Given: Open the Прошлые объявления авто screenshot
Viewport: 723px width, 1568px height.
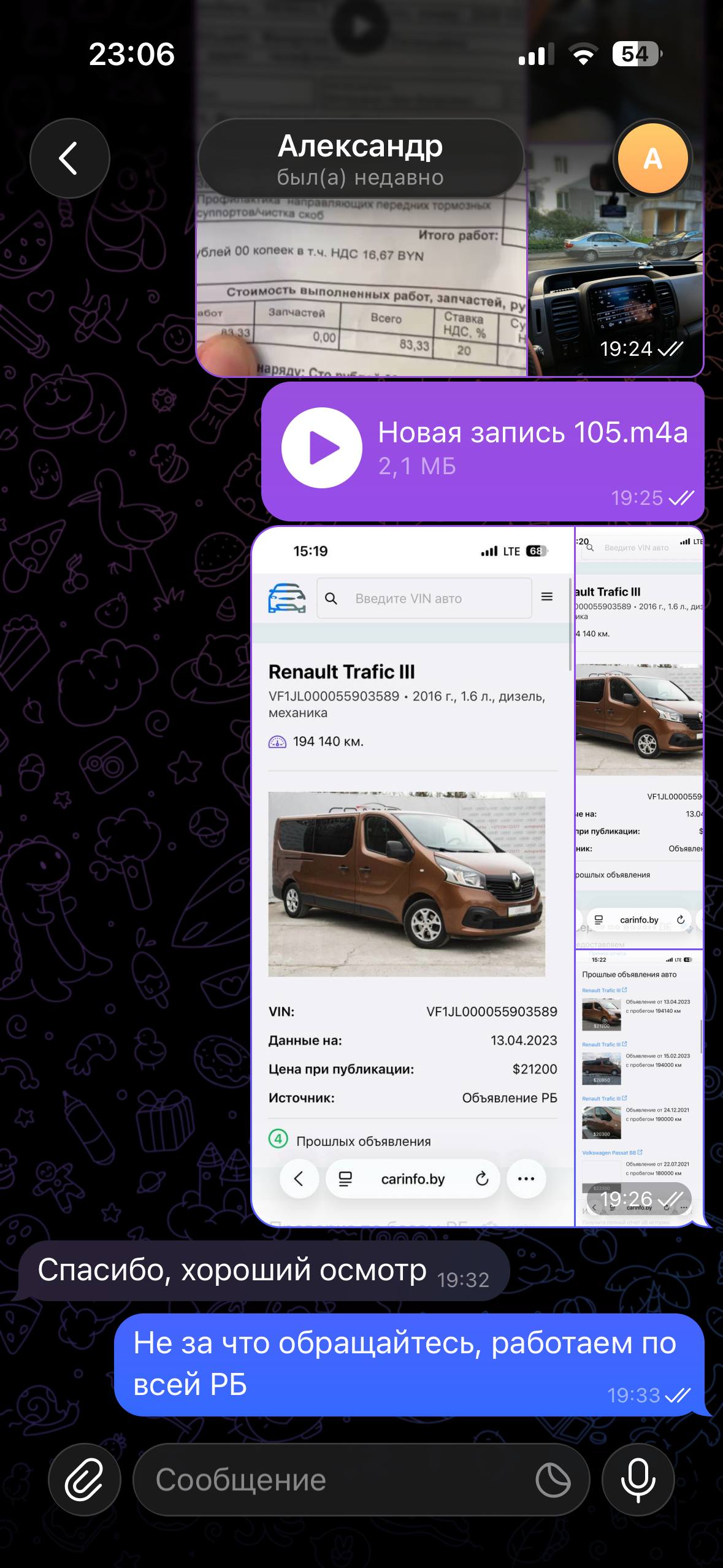Looking at the screenshot, I should click(x=639, y=1087).
